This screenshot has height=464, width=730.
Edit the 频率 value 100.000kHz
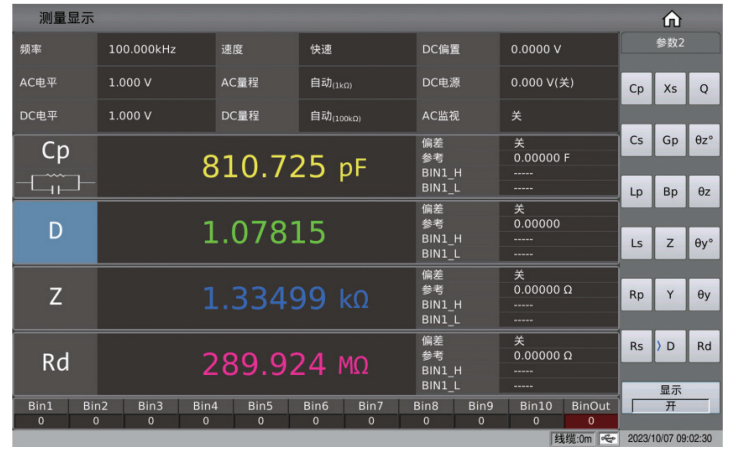pyautogui.click(x=155, y=49)
